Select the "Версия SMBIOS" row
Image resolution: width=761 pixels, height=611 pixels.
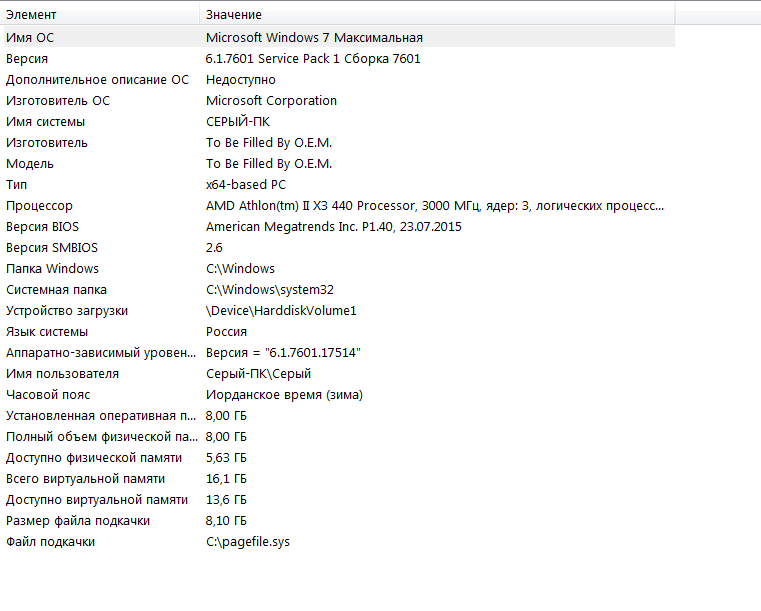coord(52,247)
